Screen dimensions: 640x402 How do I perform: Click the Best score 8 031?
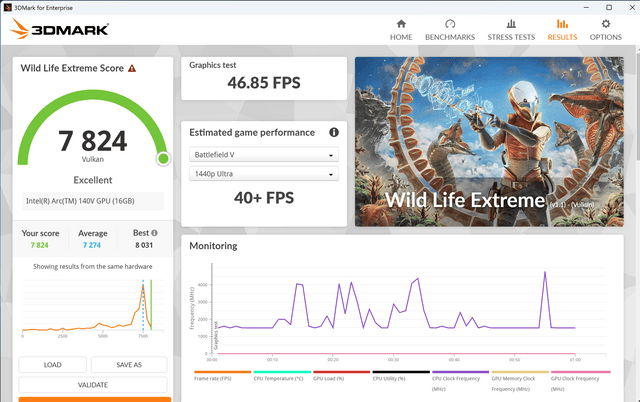[144, 245]
